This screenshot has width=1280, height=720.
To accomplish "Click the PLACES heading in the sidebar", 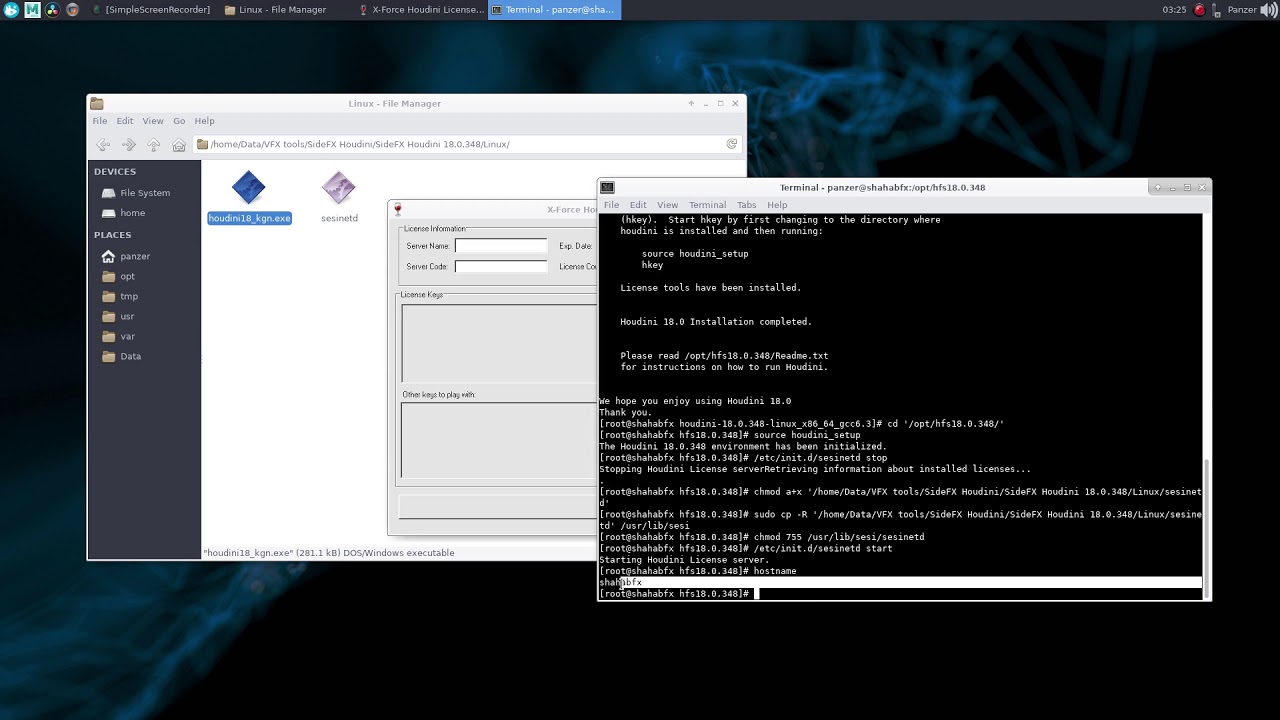I will pyautogui.click(x=113, y=235).
